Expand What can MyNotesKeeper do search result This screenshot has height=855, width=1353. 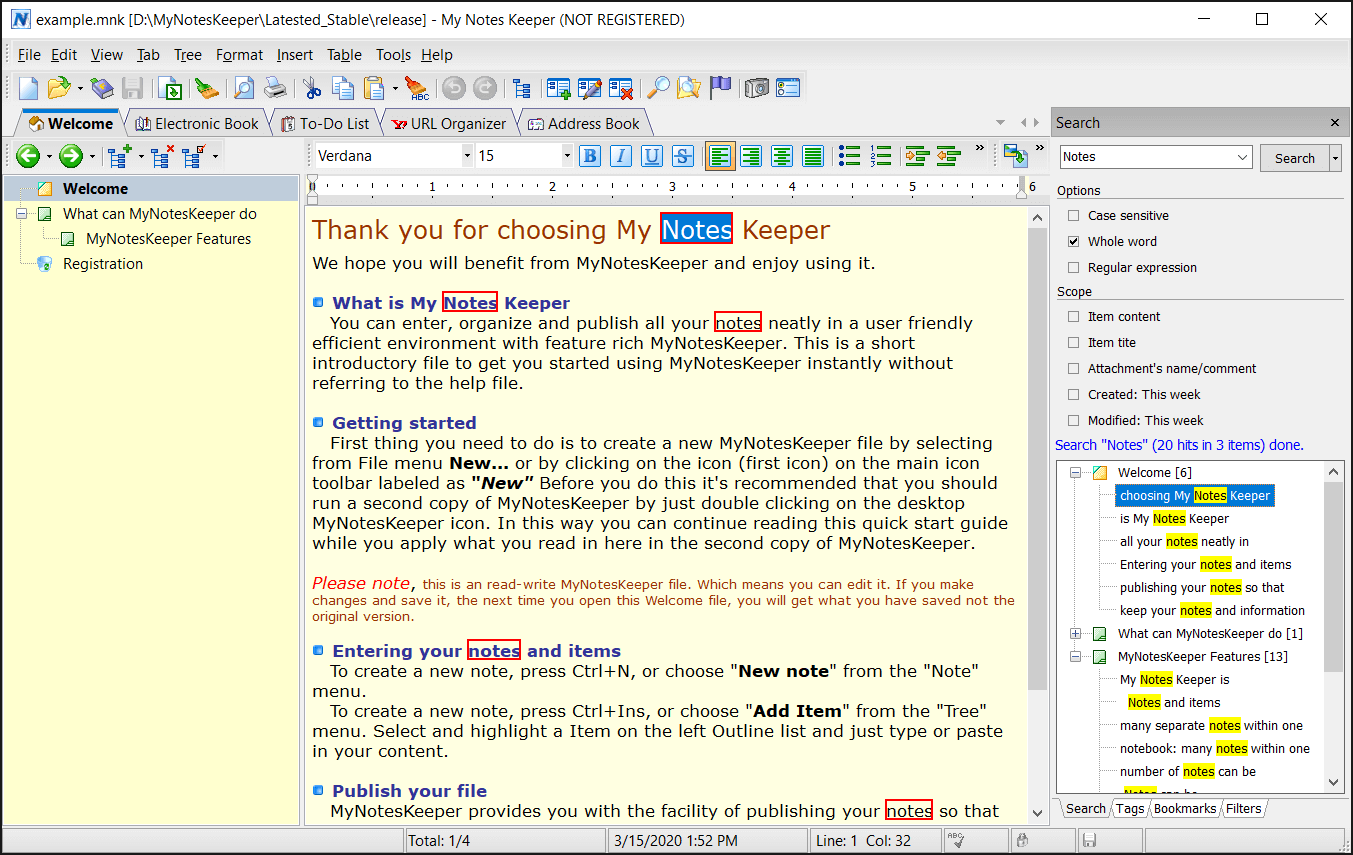point(1076,634)
